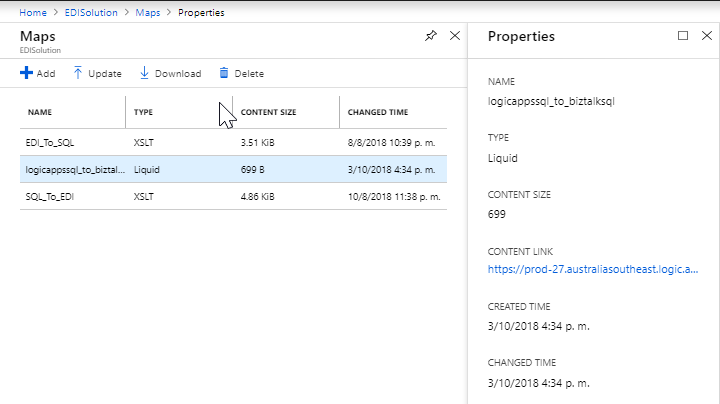Click the Add plus icon

point(26,73)
